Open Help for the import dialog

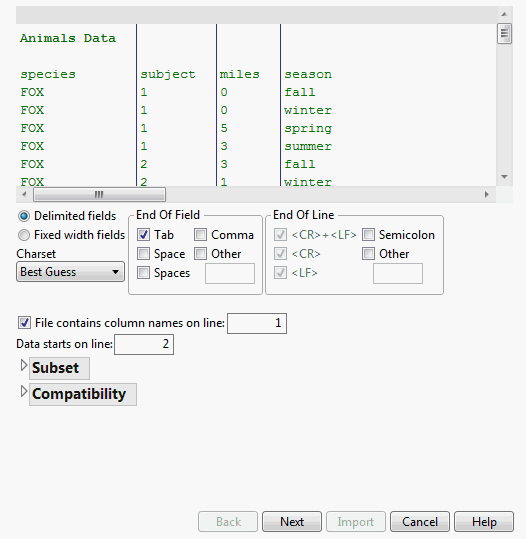coord(484,522)
